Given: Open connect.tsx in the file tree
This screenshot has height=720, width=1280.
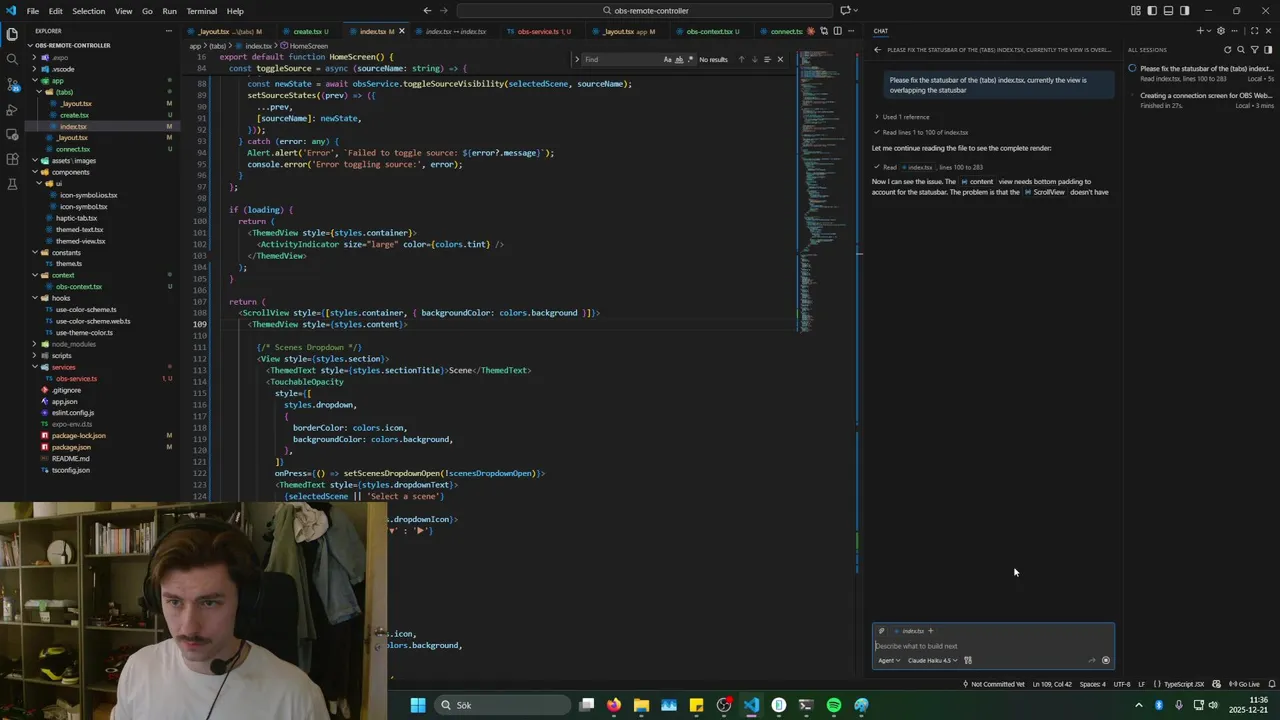Looking at the screenshot, I should (73, 149).
